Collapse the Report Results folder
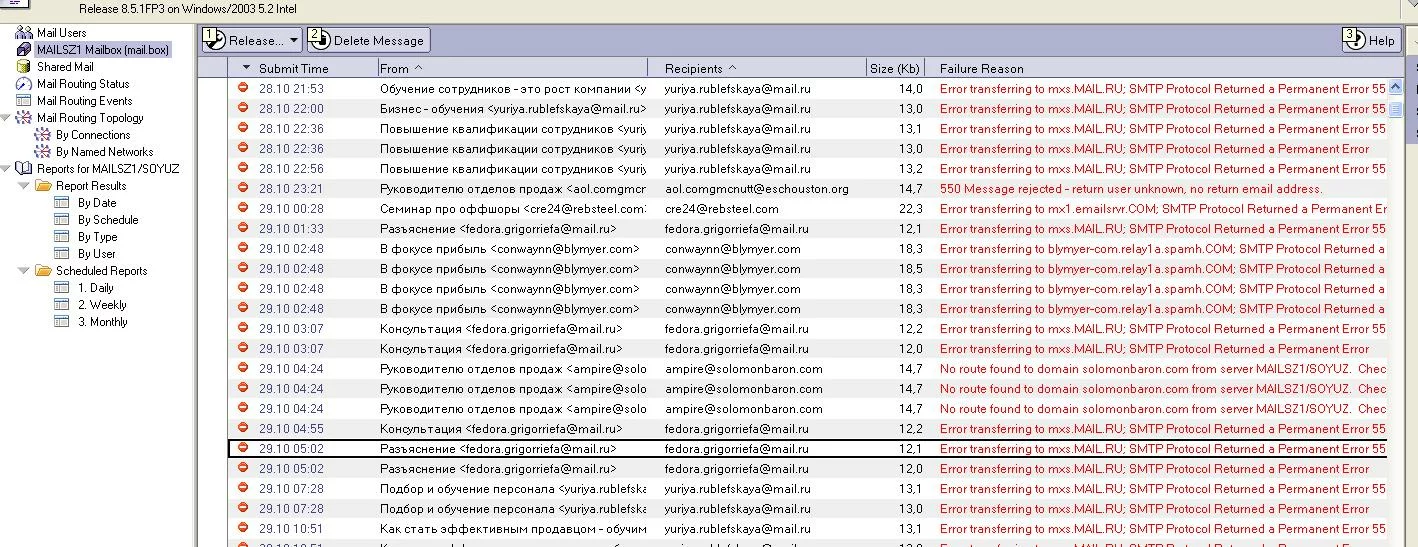 [24, 186]
